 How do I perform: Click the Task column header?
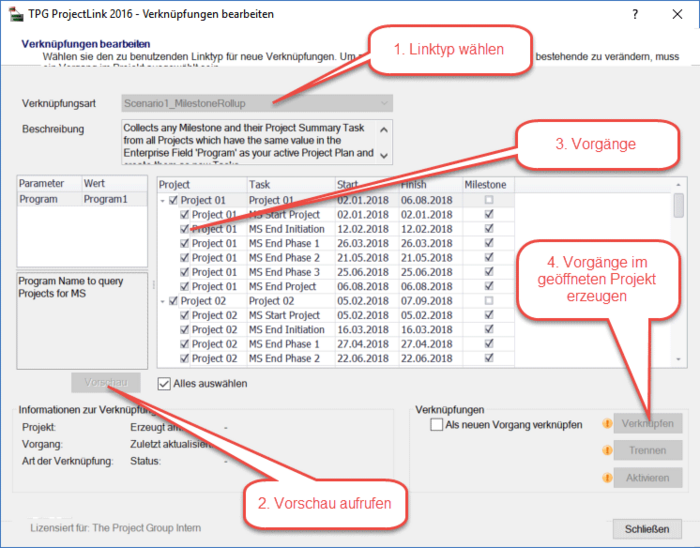pos(291,185)
